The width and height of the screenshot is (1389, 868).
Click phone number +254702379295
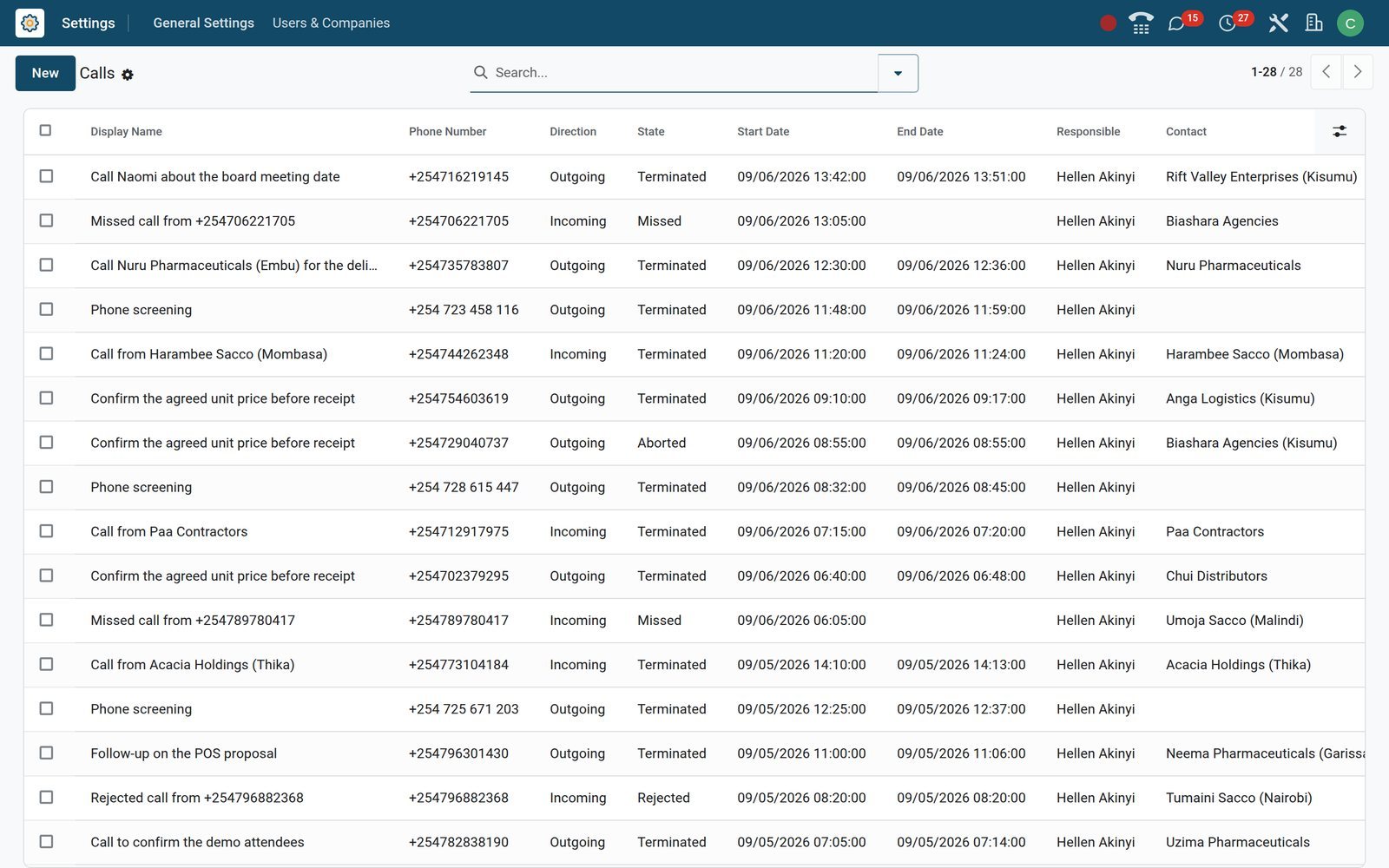click(458, 575)
